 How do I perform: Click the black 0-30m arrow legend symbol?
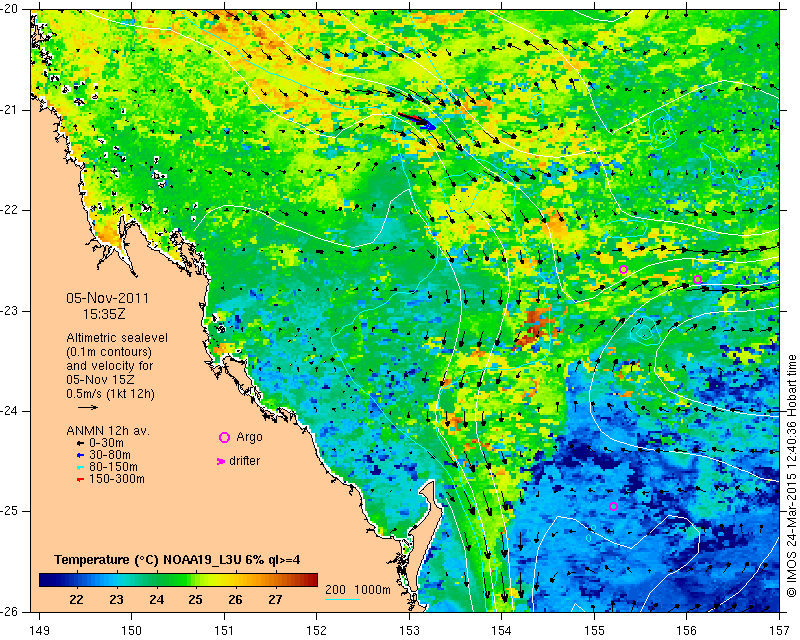(80, 443)
